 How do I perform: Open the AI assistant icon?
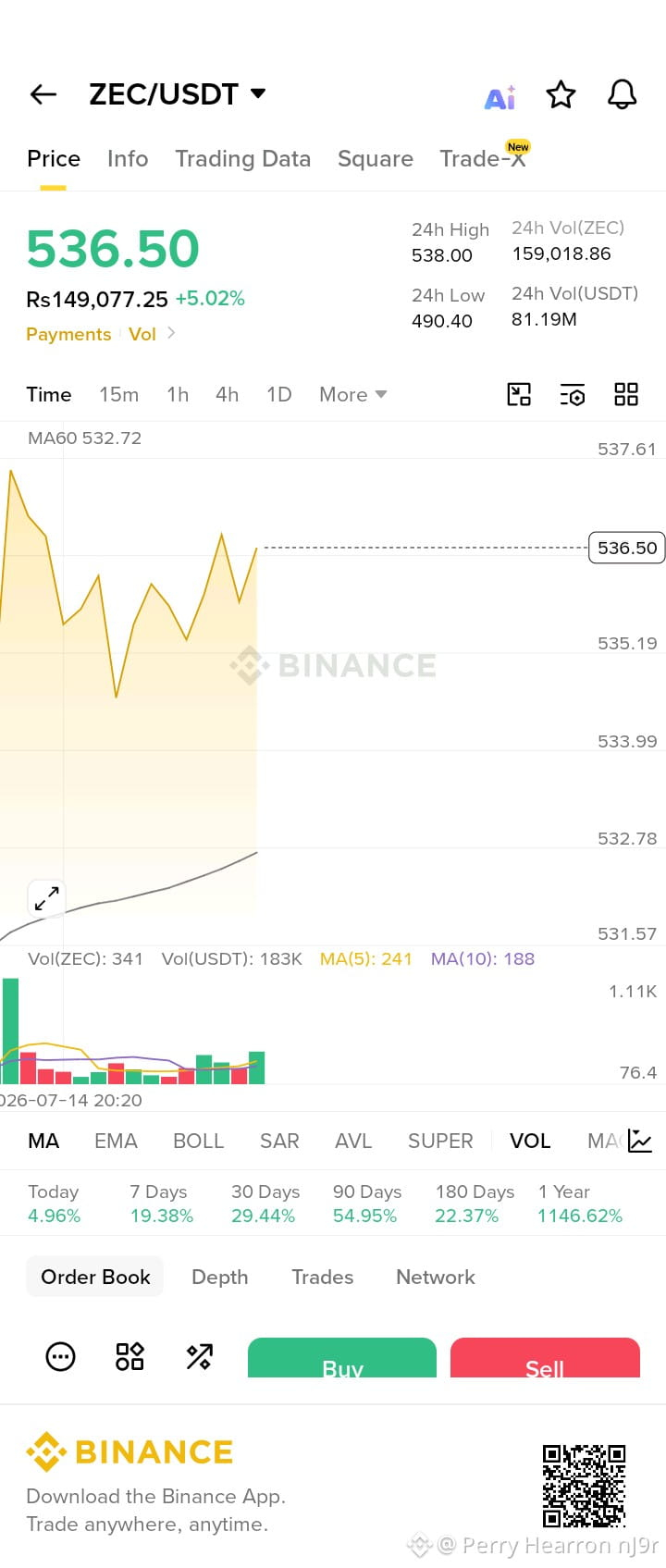coord(500,97)
